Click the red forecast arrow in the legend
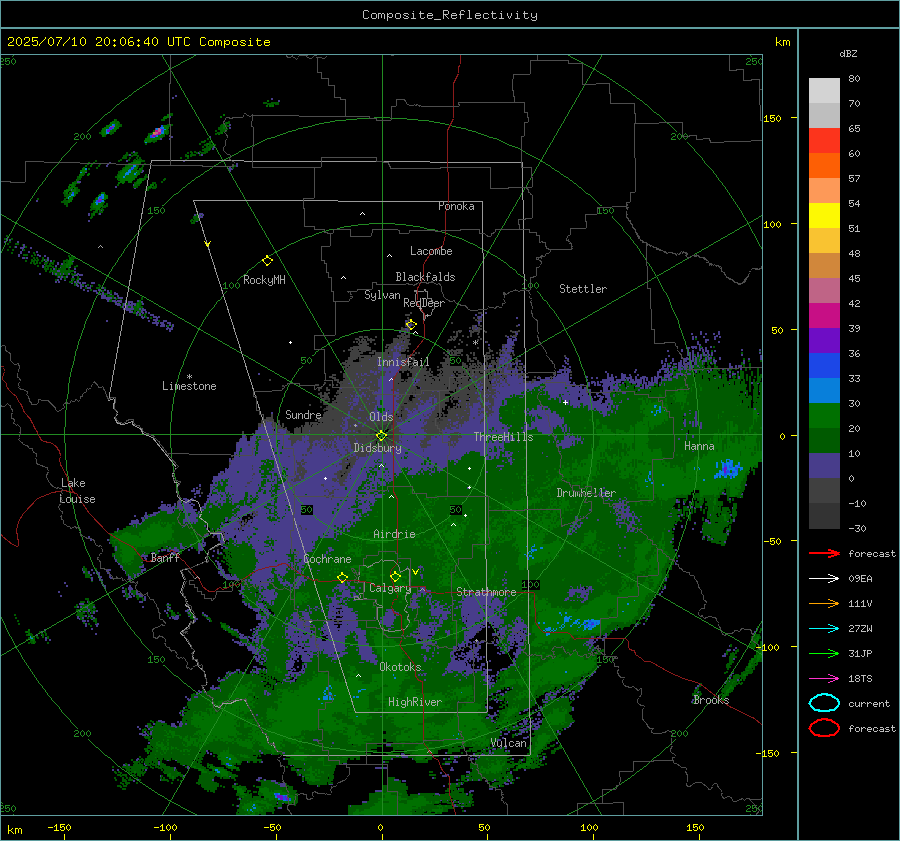900x841 pixels. click(x=824, y=553)
